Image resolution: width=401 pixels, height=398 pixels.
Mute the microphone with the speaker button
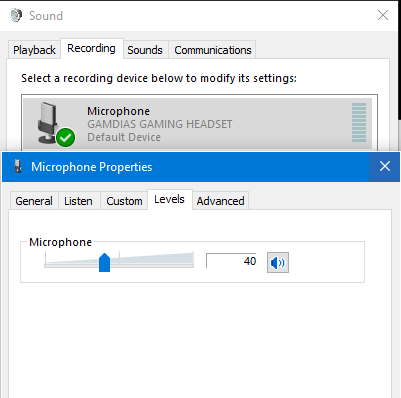(278, 263)
